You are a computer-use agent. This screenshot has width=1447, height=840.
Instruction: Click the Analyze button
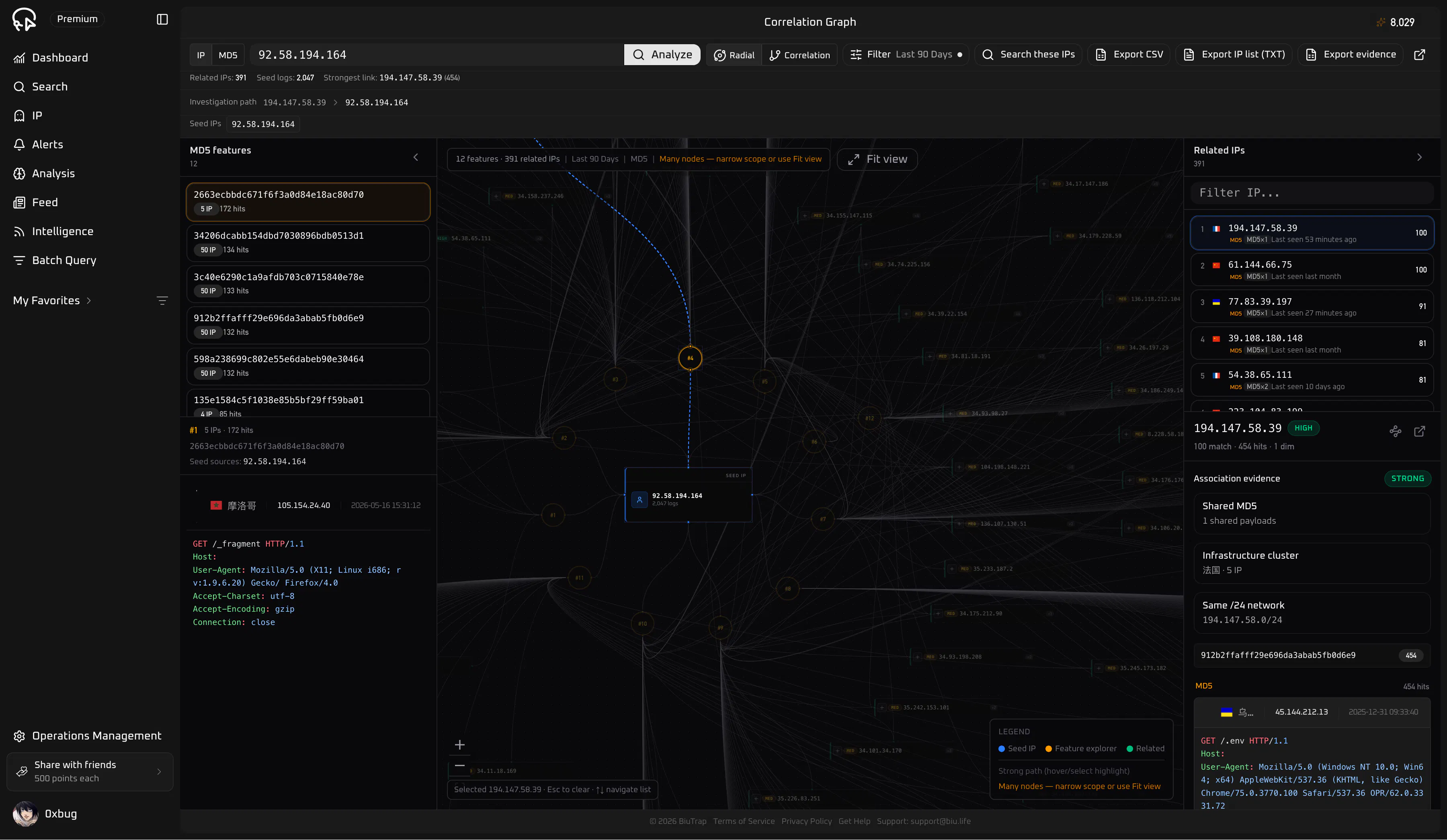(662, 55)
